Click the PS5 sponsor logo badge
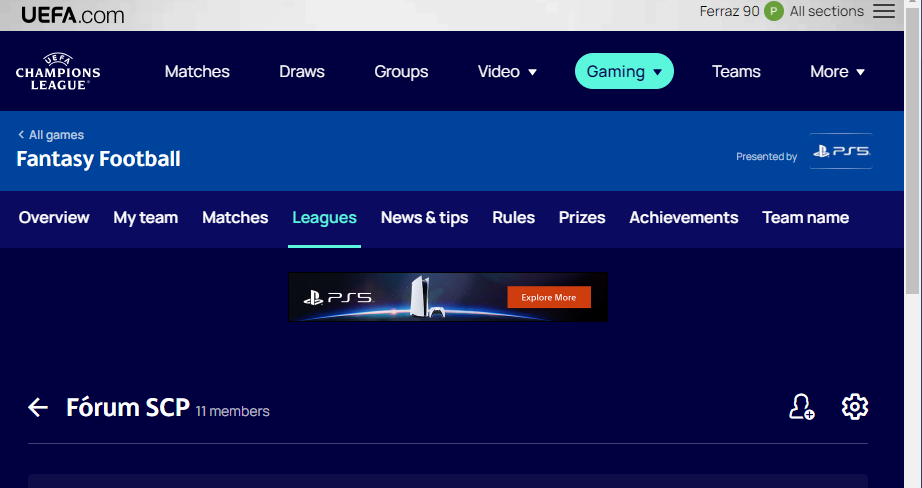Viewport: 922px width, 488px height. 841,151
